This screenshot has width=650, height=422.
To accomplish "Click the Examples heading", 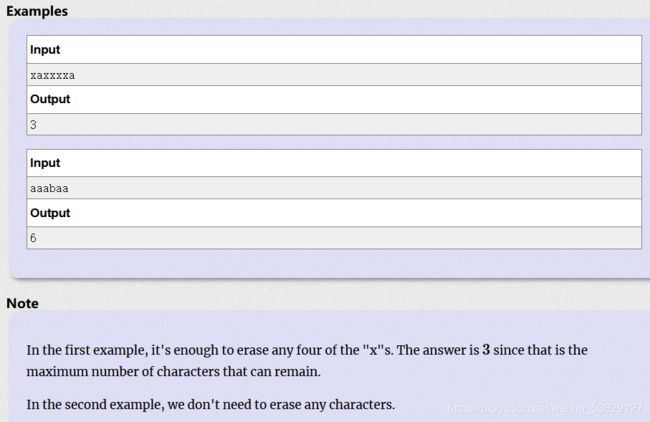I will (x=37, y=11).
